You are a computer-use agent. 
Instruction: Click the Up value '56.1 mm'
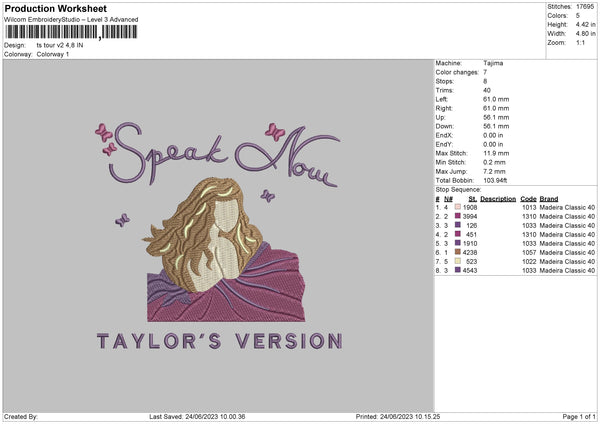[496, 117]
